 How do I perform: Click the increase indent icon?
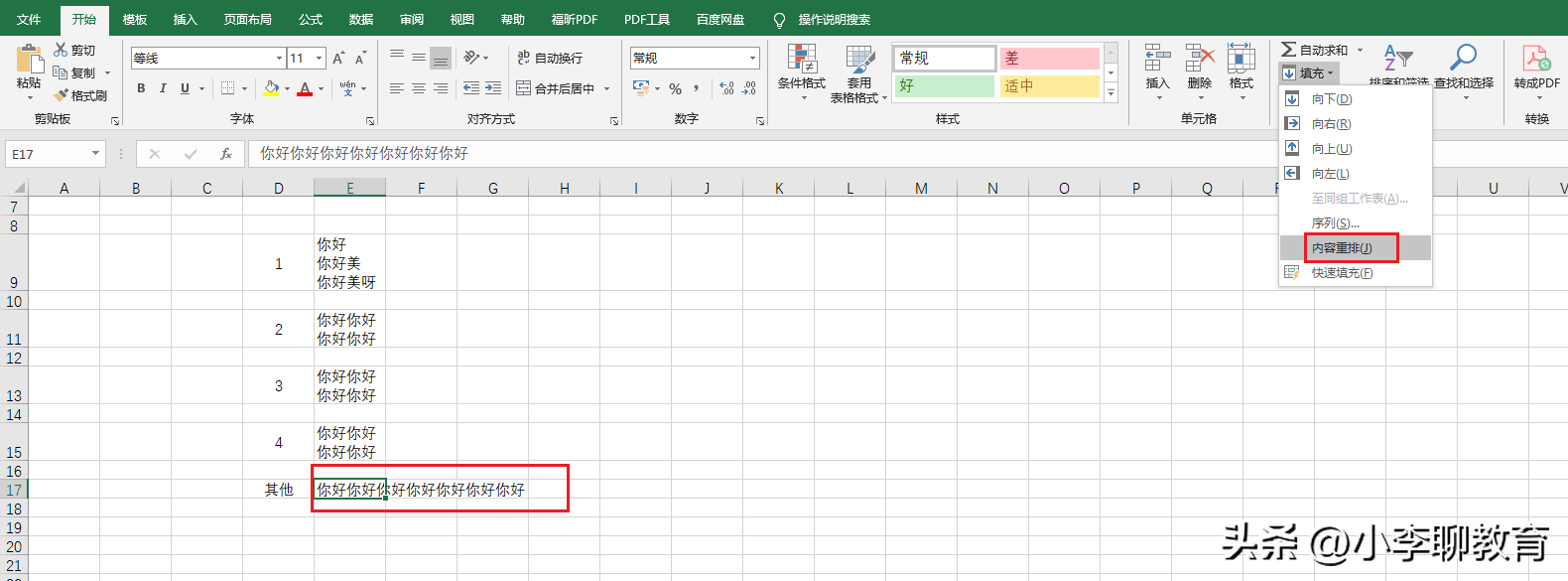(x=493, y=88)
